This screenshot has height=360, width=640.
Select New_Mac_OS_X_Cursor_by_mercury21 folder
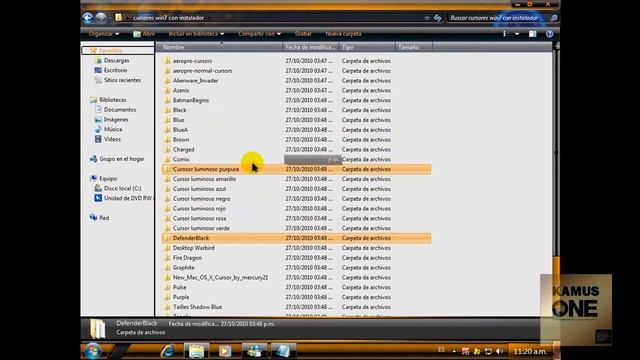pos(220,278)
